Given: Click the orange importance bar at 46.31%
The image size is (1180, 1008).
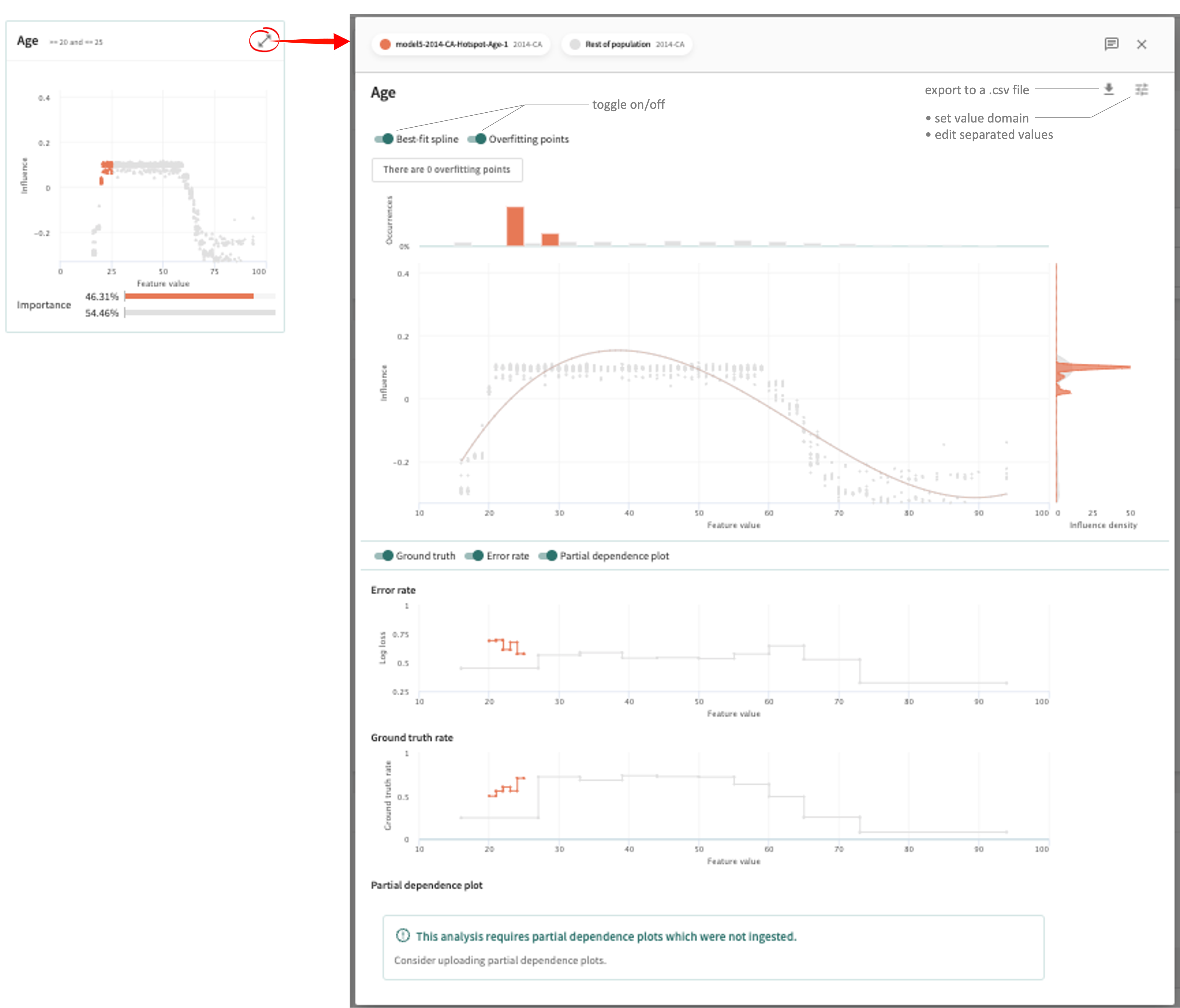Looking at the screenshot, I should pyautogui.click(x=189, y=296).
